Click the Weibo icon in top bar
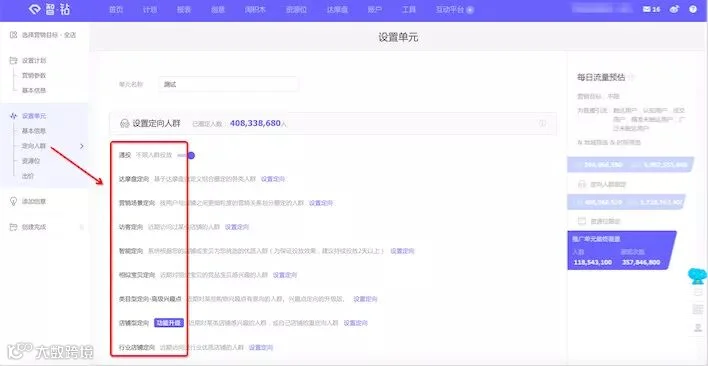The width and height of the screenshot is (708, 366). click(x=675, y=9)
